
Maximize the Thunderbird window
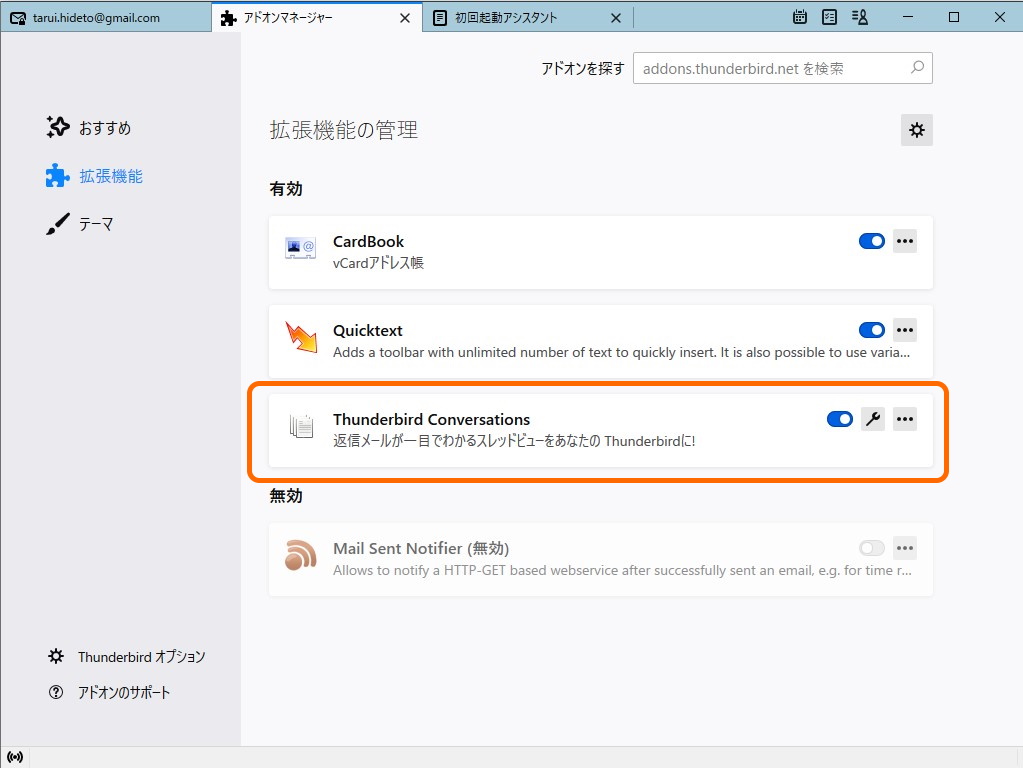coord(954,17)
